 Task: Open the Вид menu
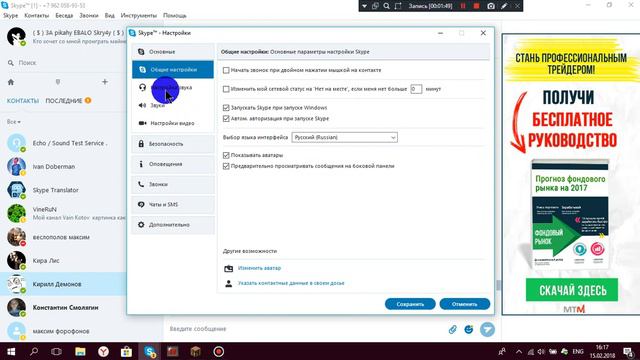point(109,16)
